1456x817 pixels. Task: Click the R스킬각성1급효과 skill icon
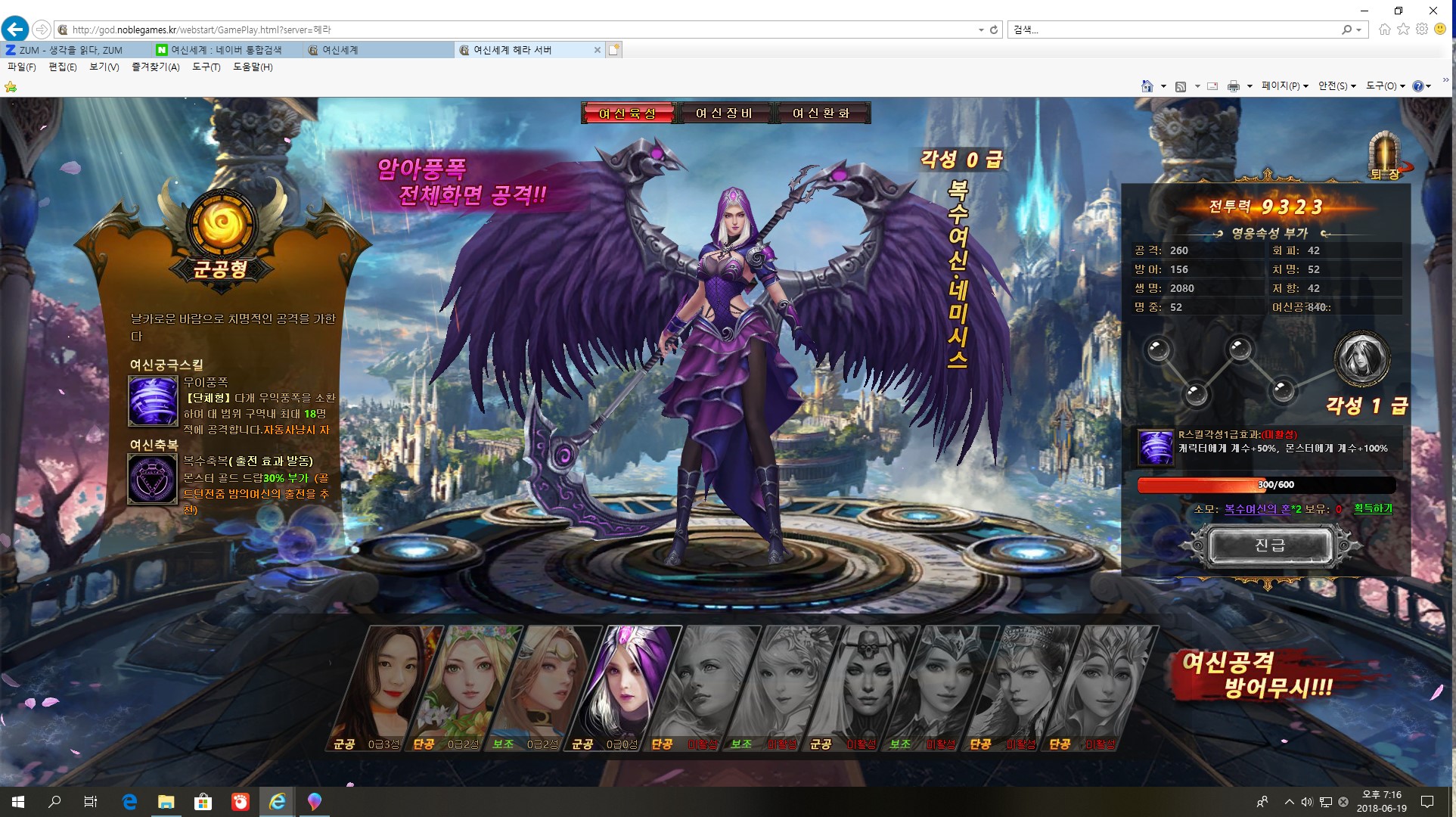tap(1156, 447)
